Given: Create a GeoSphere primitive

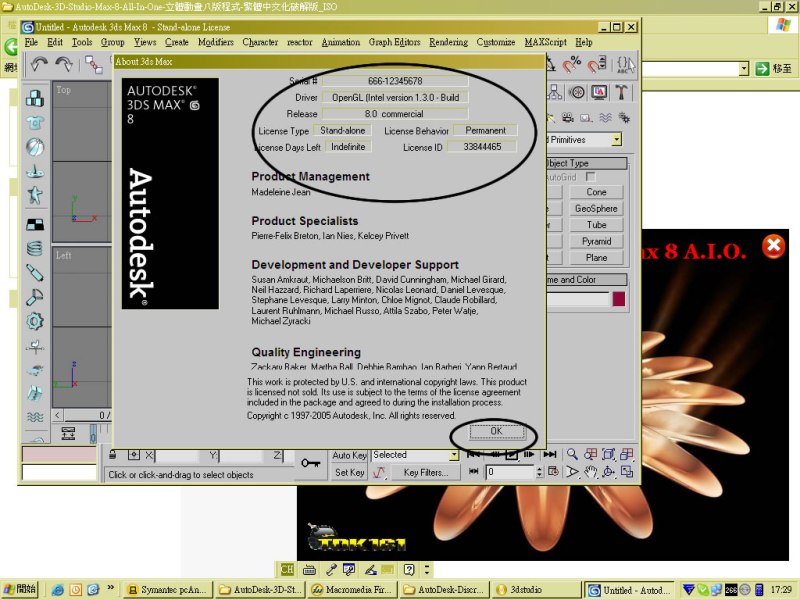Looking at the screenshot, I should [596, 208].
